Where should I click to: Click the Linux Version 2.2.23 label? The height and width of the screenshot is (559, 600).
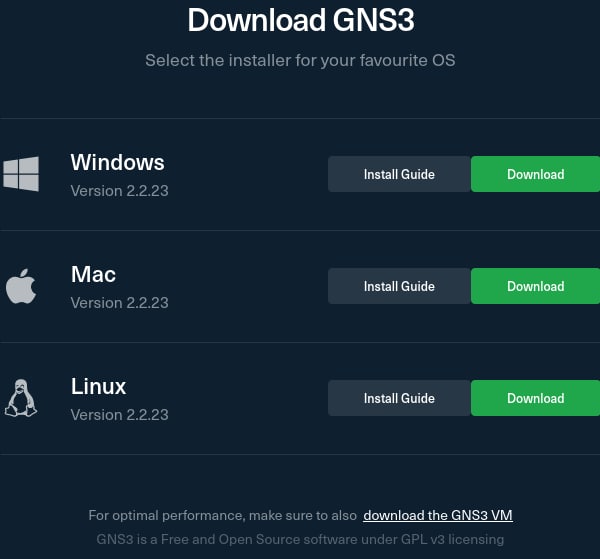[x=119, y=415]
